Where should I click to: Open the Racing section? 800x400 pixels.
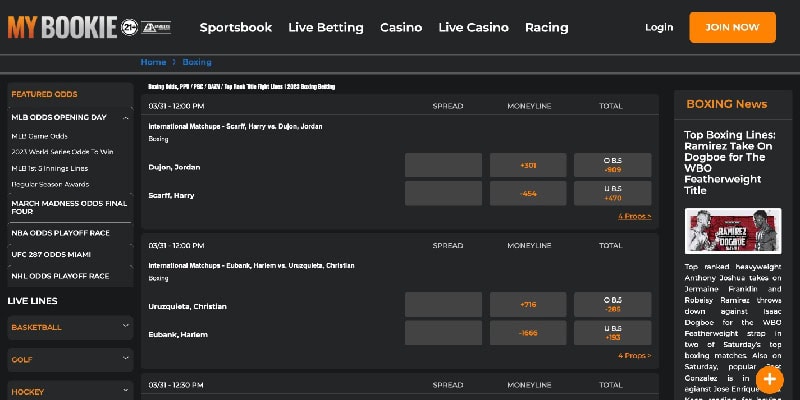546,28
